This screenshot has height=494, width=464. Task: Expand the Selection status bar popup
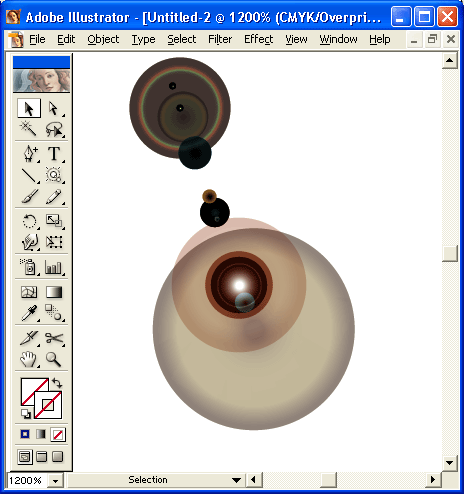tap(236, 480)
